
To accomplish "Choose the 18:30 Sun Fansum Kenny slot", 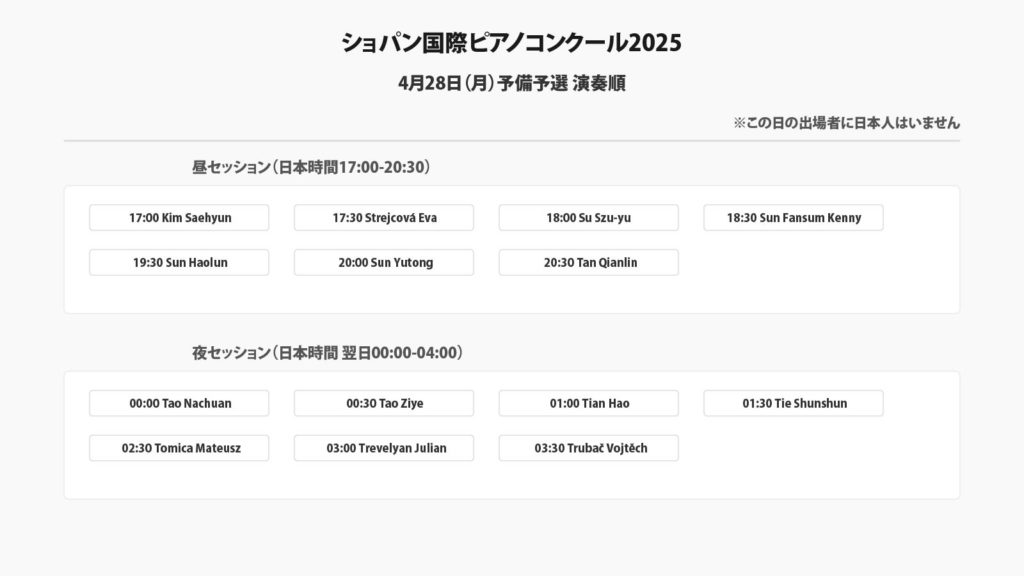I will [793, 218].
